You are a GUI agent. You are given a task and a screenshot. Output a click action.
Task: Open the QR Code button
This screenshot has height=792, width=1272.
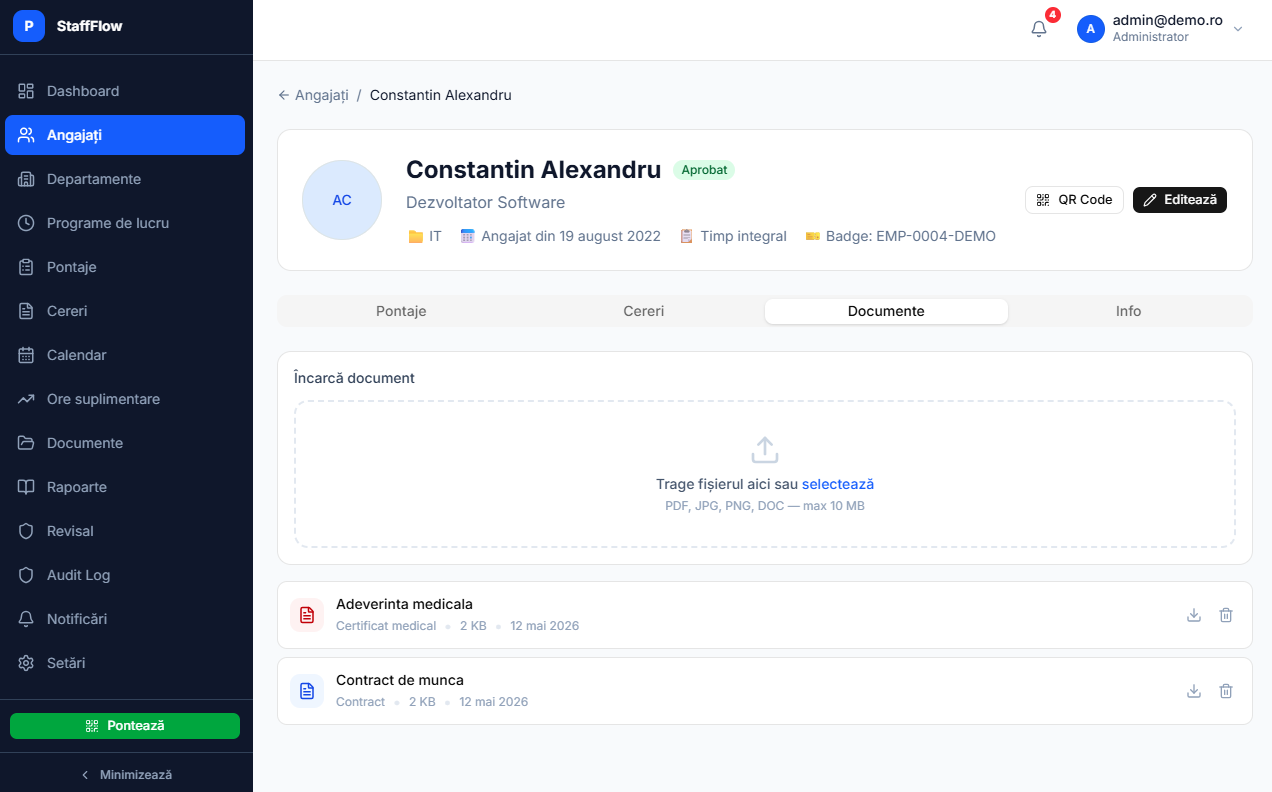tap(1074, 200)
